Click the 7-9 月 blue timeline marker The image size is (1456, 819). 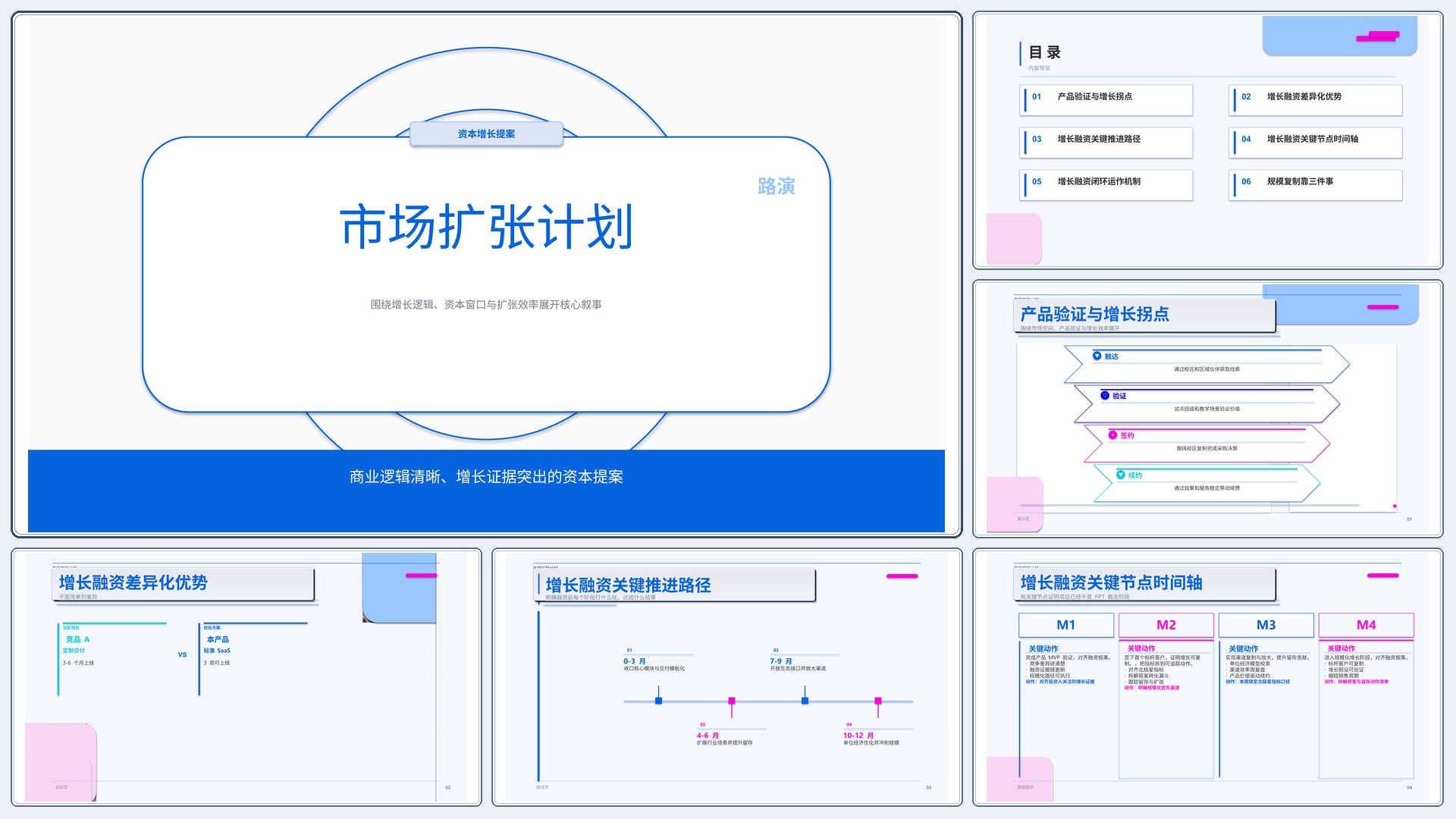pyautogui.click(x=805, y=701)
